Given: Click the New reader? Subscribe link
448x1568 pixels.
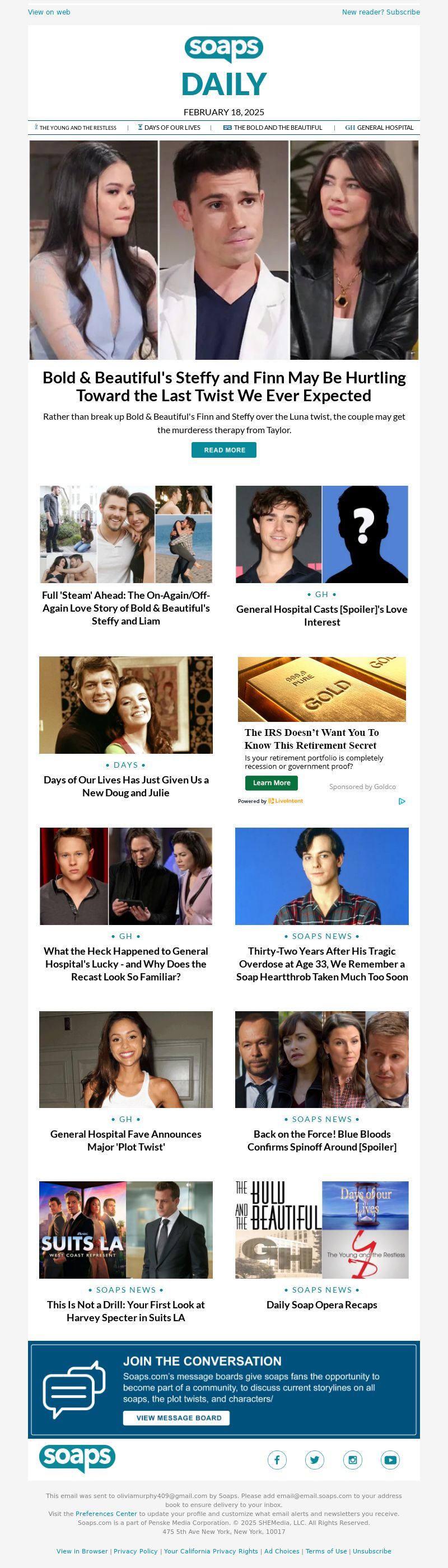Looking at the screenshot, I should 381,12.
